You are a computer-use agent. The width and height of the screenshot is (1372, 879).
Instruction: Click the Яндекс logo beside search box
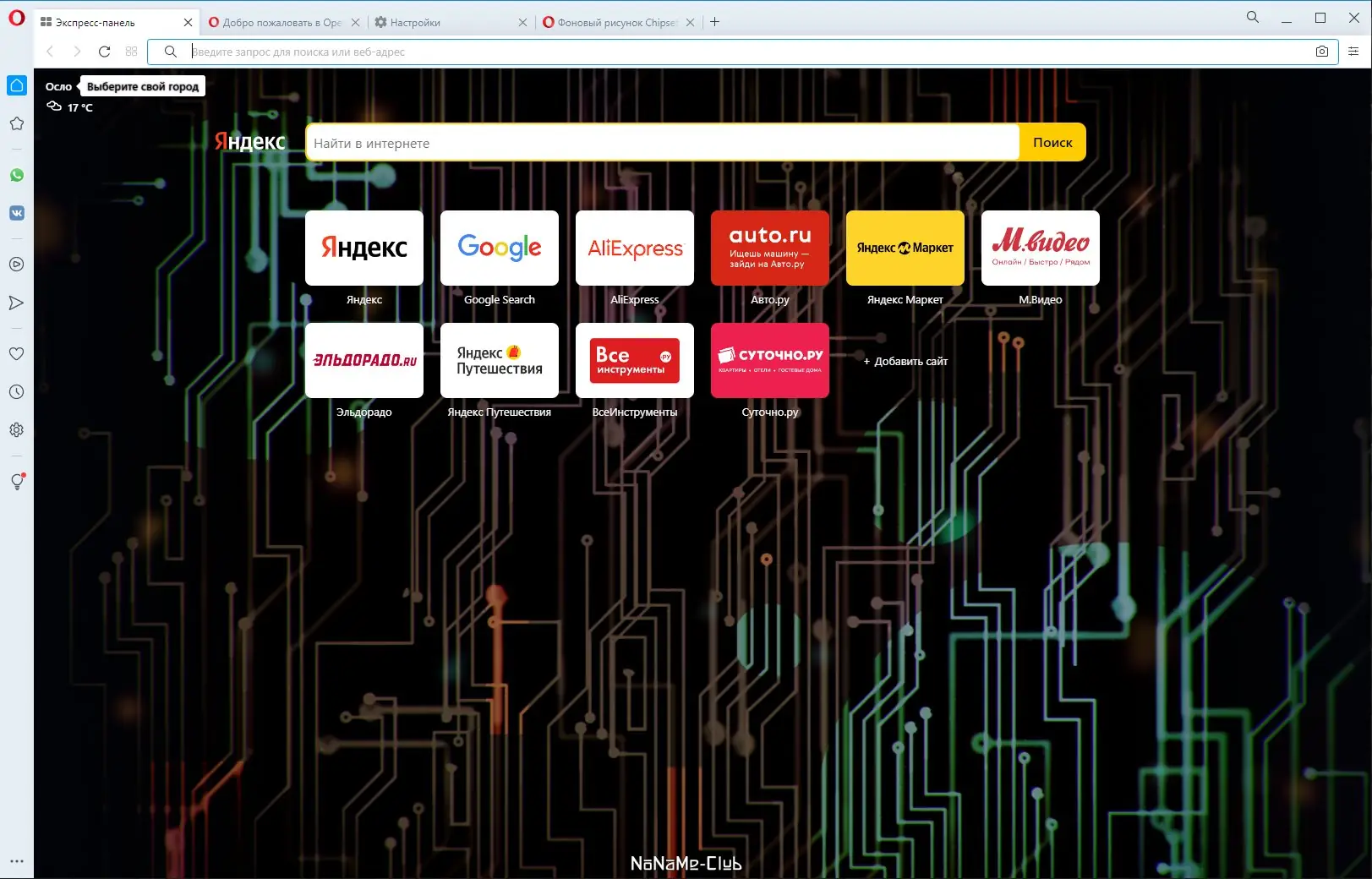pos(250,142)
